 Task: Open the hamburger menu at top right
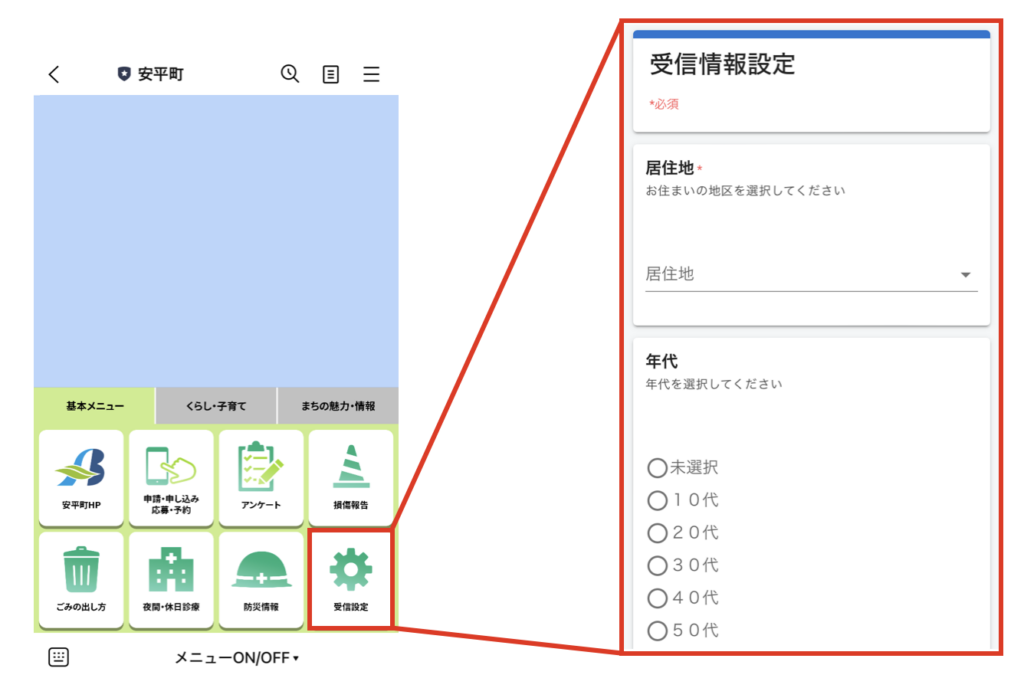(371, 73)
